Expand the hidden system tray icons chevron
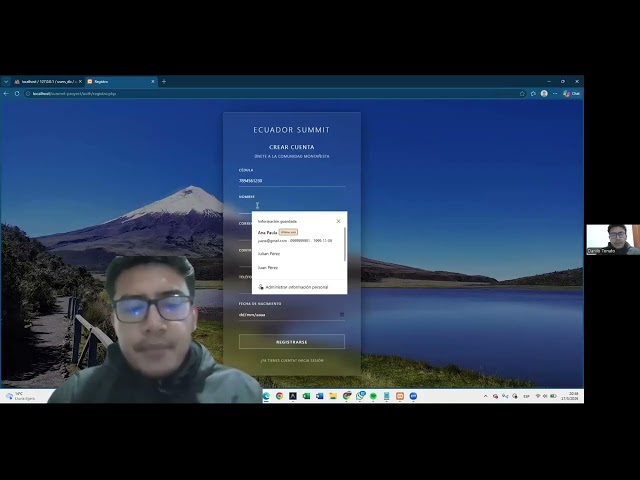The height and width of the screenshot is (480, 640). [485, 396]
